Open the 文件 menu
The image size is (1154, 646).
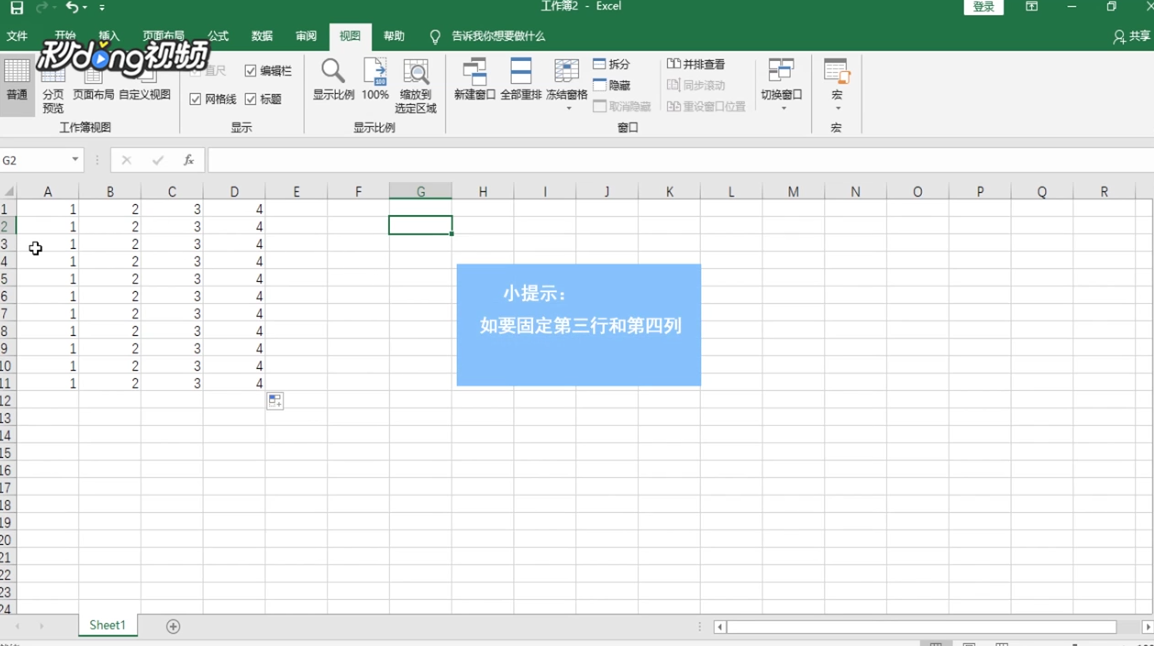coord(18,36)
